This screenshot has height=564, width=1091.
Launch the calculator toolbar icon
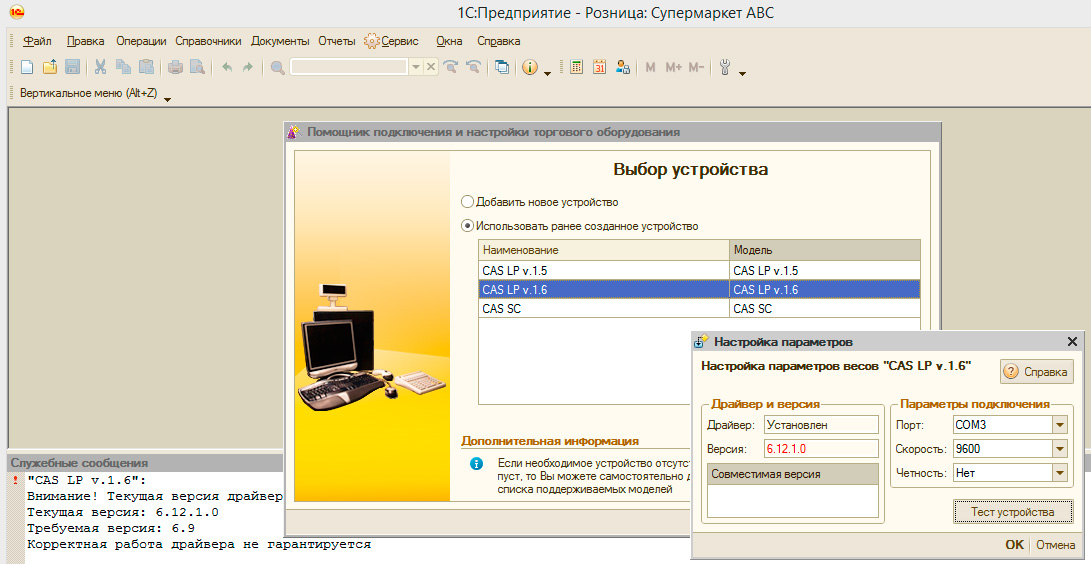pos(576,67)
